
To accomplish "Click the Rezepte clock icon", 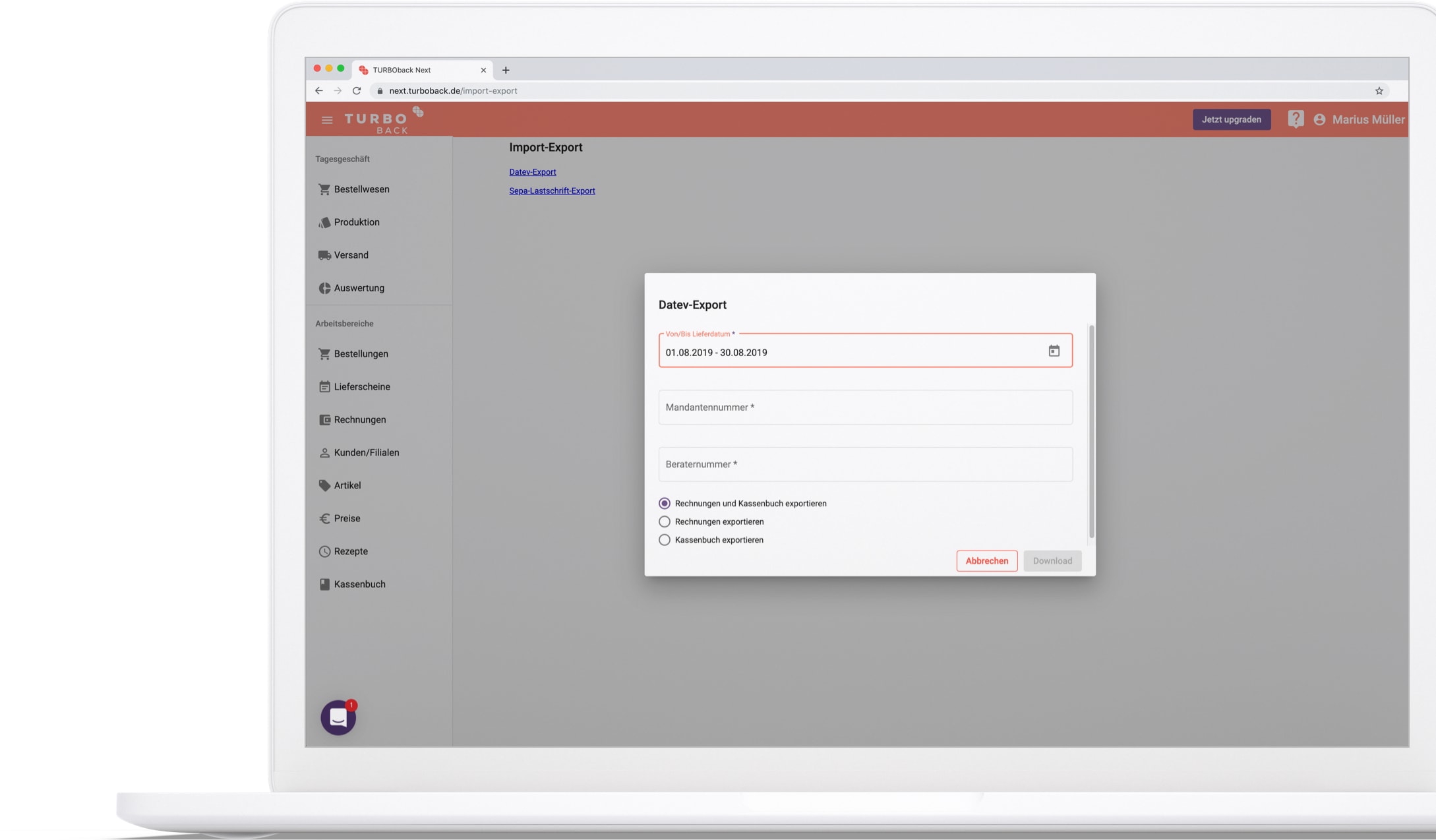I will pos(324,552).
